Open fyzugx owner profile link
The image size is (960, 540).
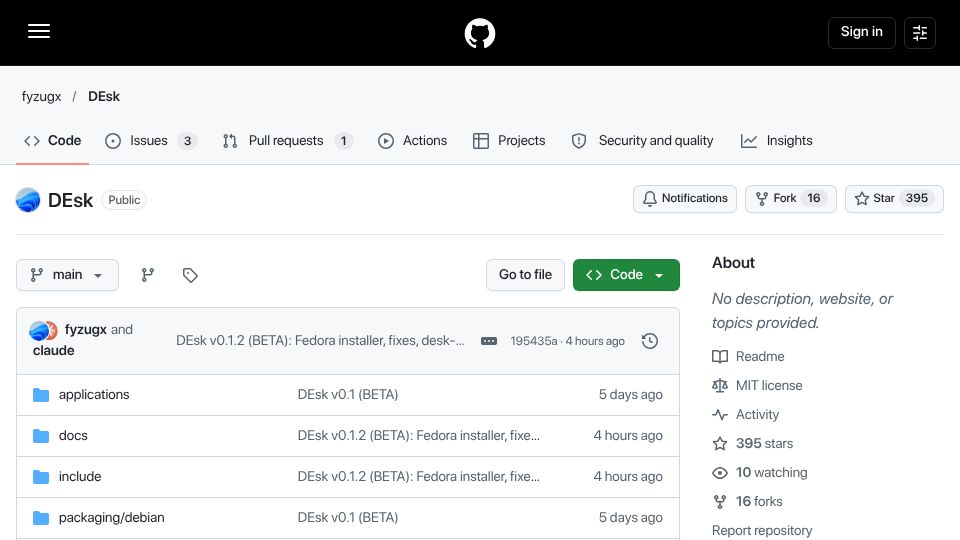coord(42,97)
